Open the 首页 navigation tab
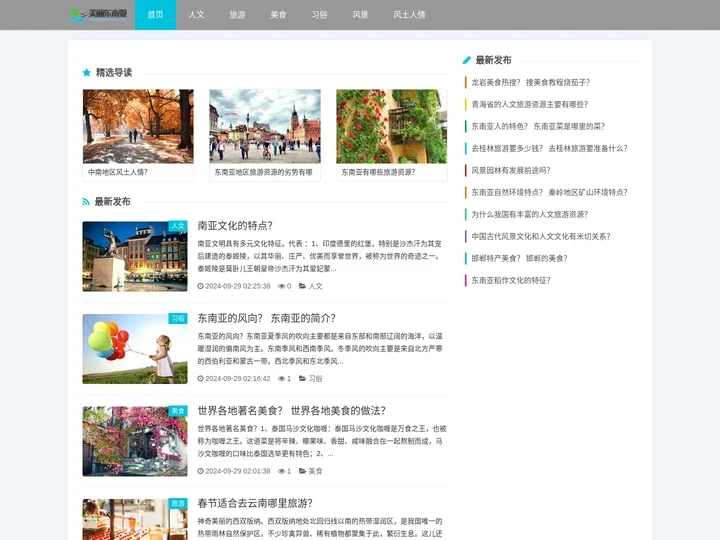This screenshot has width=720, height=540. point(155,15)
